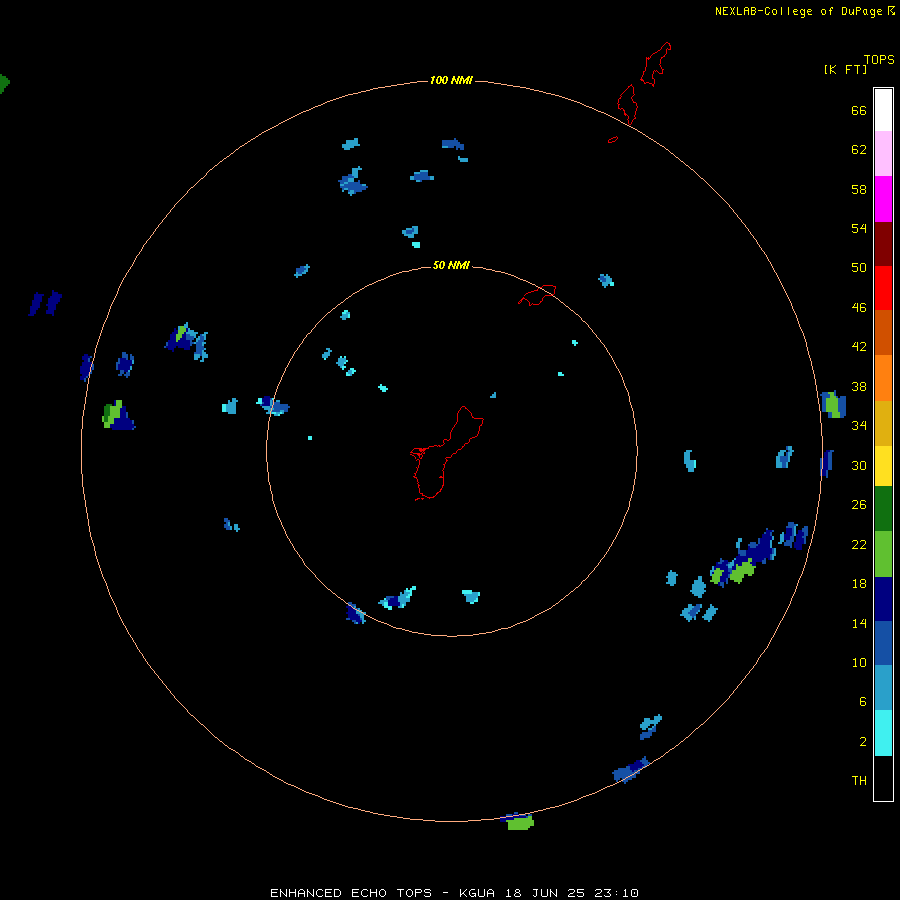The image size is (900, 900).
Task: Click the pair of navy echoes outside west ring
Action: (45, 303)
